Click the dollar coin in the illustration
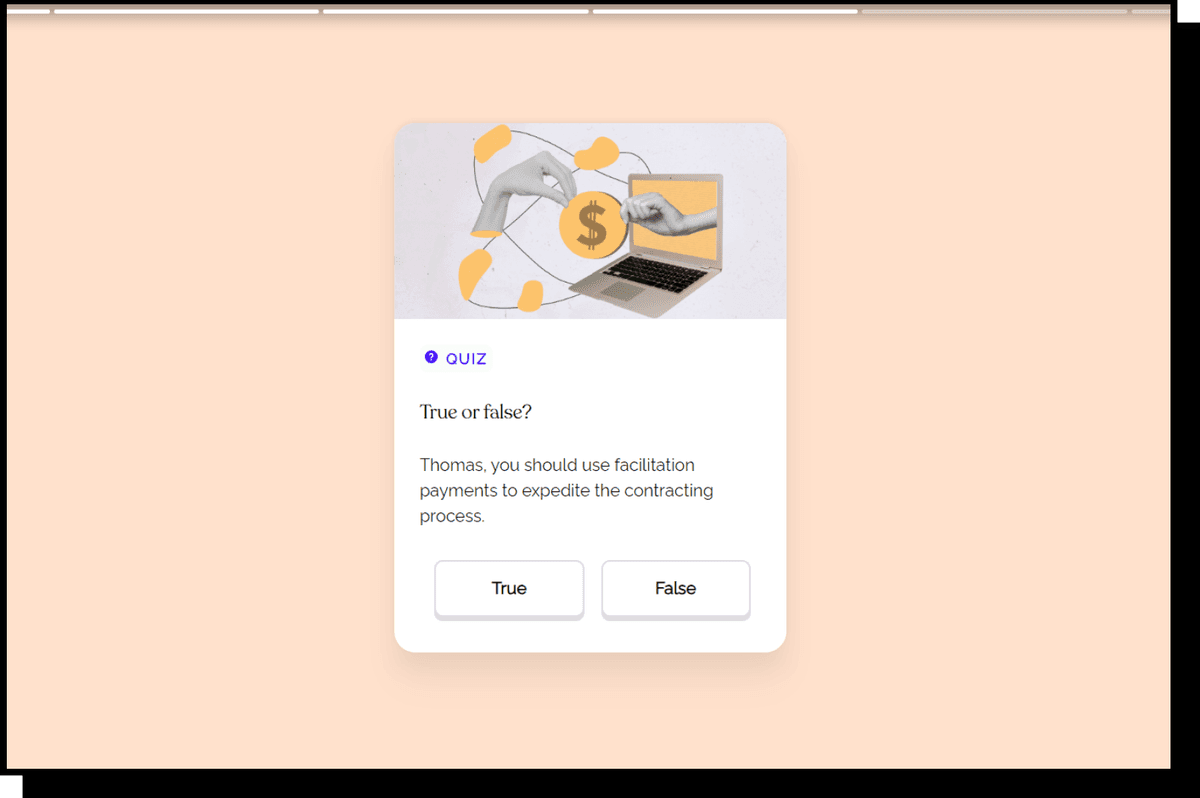1200x798 pixels. click(x=592, y=222)
